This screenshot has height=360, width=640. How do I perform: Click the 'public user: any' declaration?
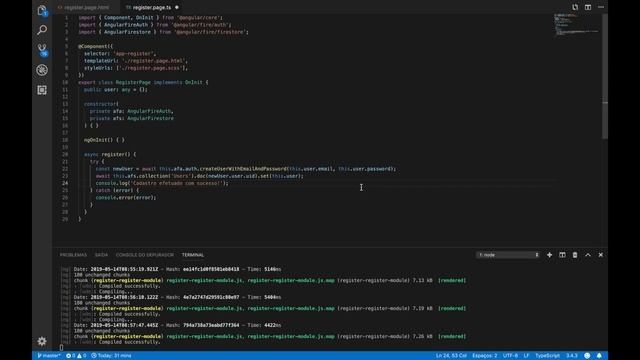[x=116, y=89]
